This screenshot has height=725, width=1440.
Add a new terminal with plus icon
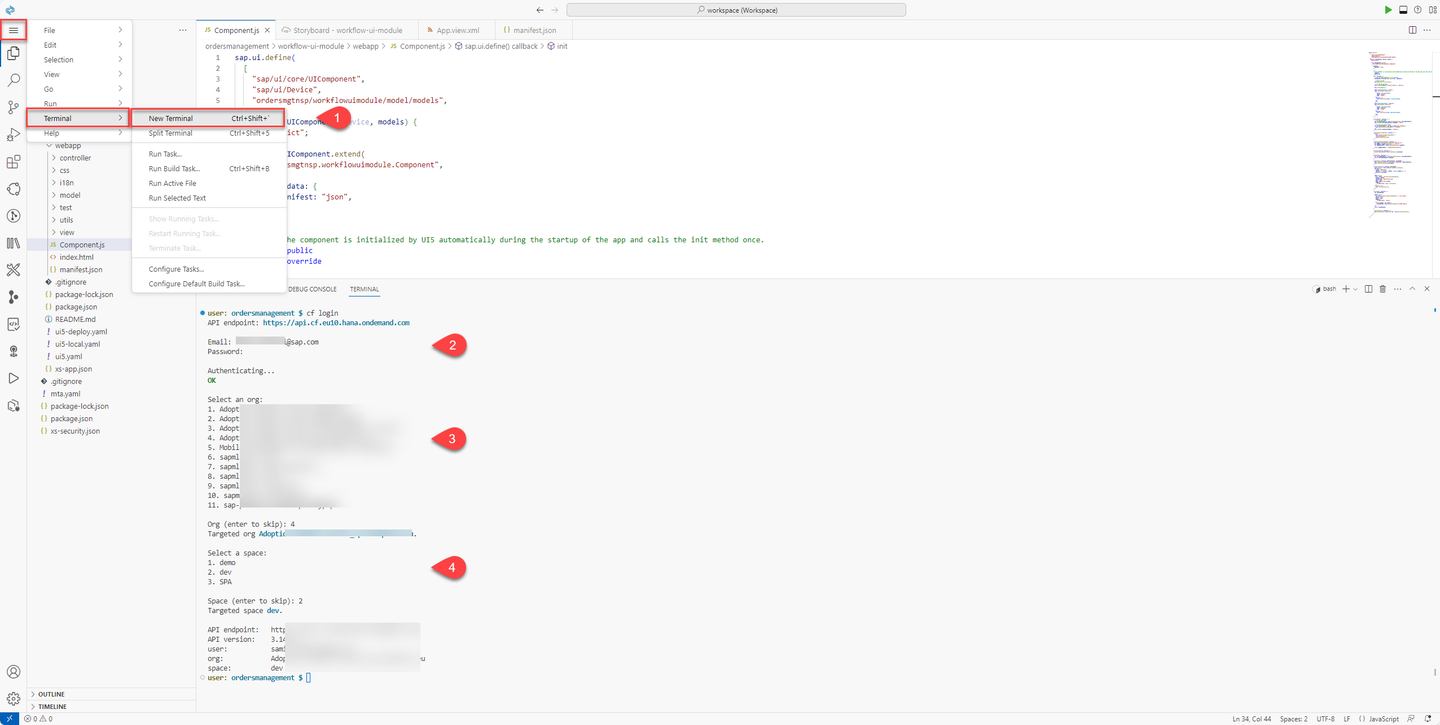(1346, 289)
